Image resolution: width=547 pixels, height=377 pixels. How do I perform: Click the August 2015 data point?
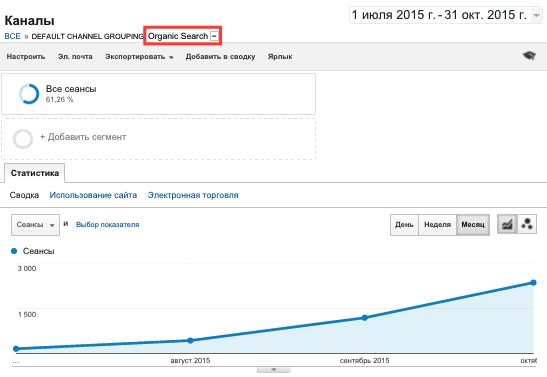click(x=190, y=340)
